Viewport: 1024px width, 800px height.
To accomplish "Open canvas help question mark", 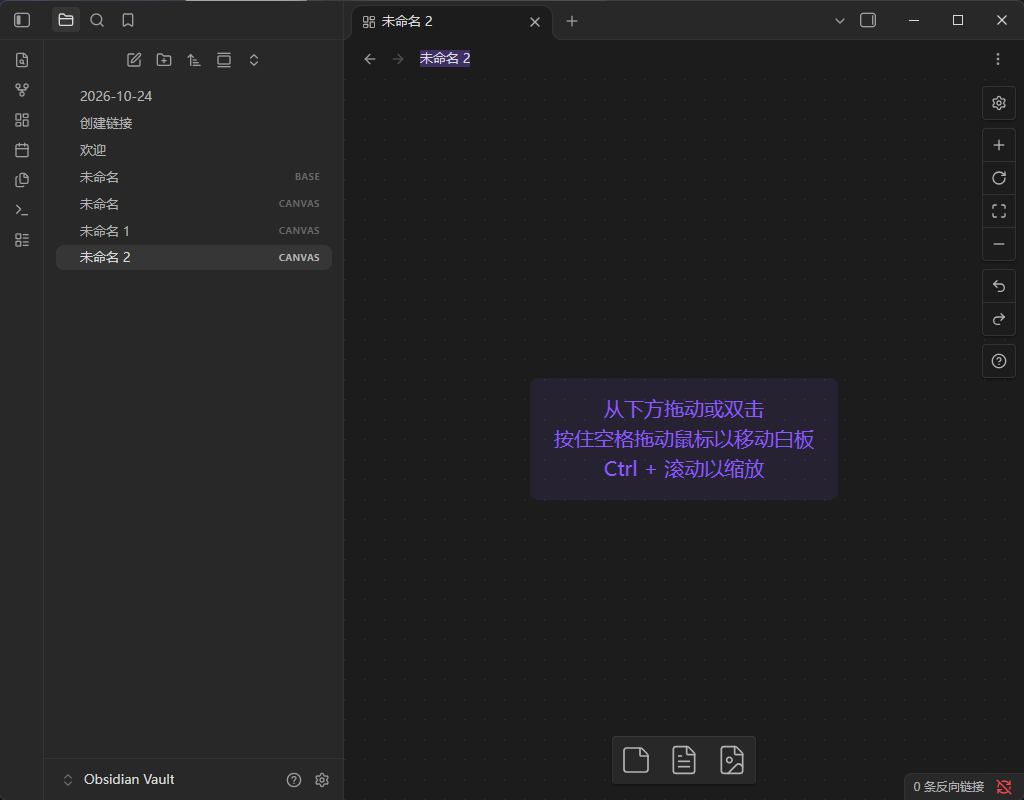I will tap(999, 361).
